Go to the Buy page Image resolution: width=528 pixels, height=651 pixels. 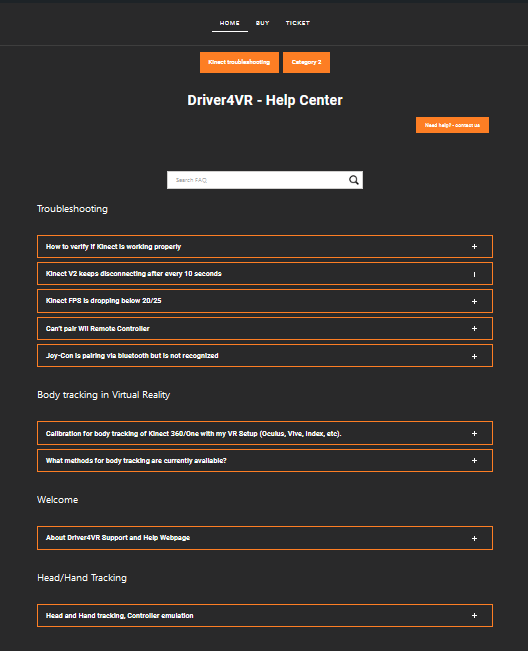coord(262,23)
